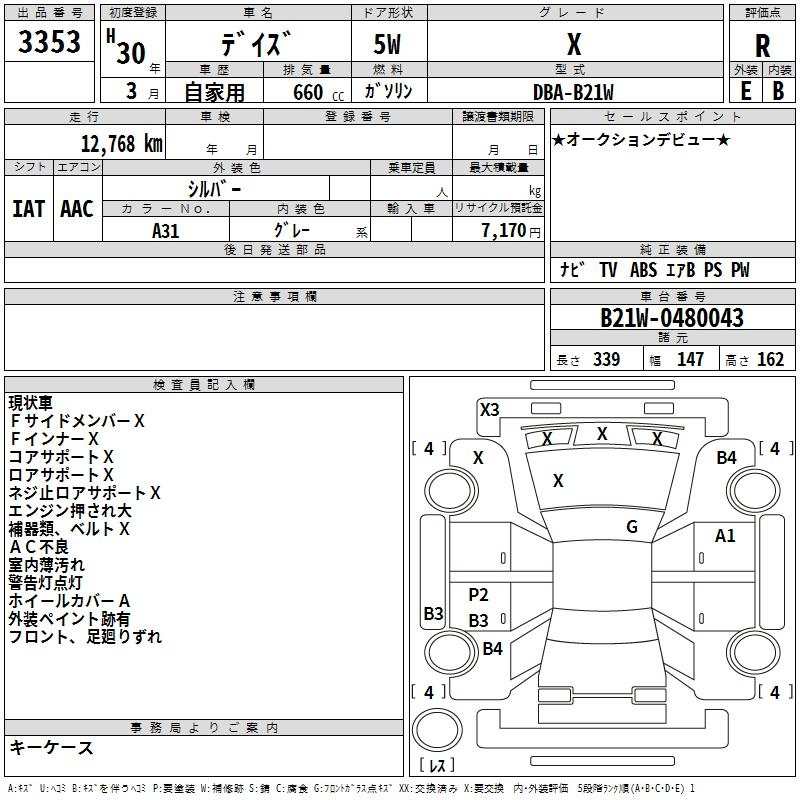Click the chassis number B21W-0480043
800x800 pixels.
(671, 318)
